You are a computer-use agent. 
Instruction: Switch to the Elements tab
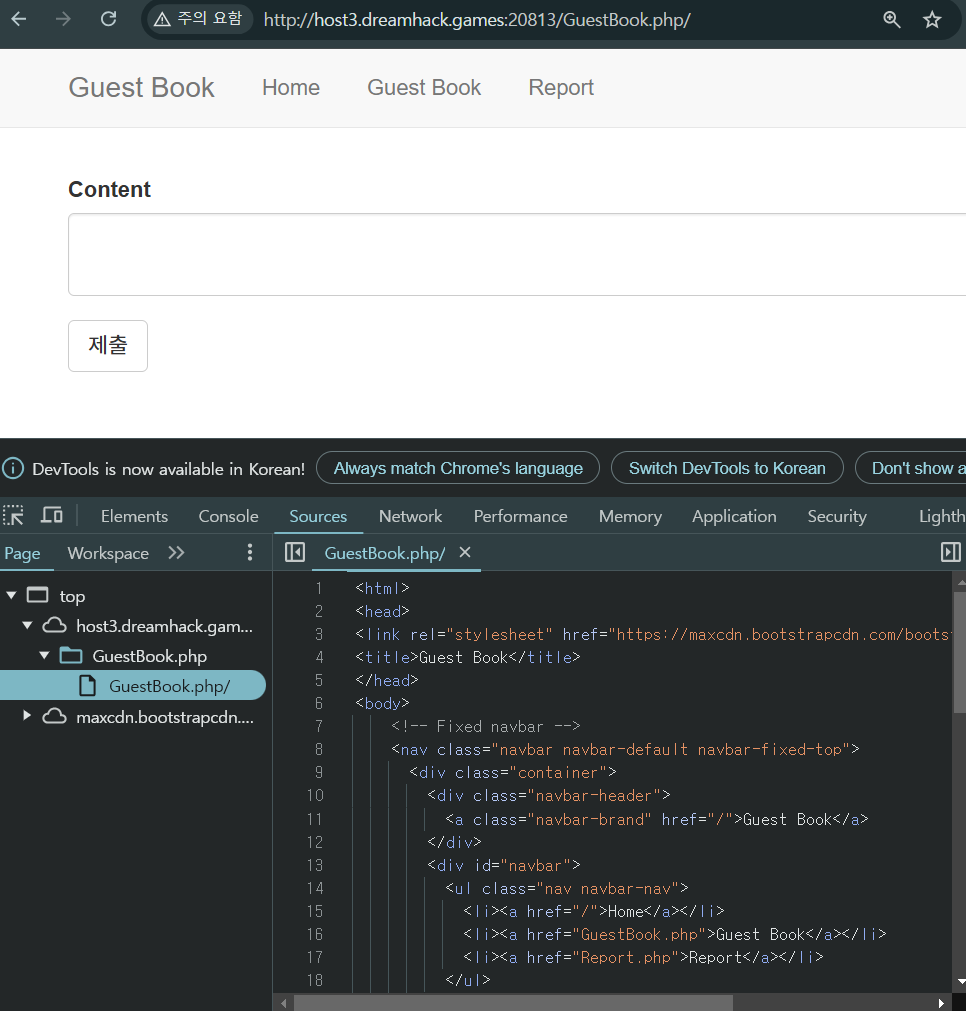pyautogui.click(x=134, y=516)
